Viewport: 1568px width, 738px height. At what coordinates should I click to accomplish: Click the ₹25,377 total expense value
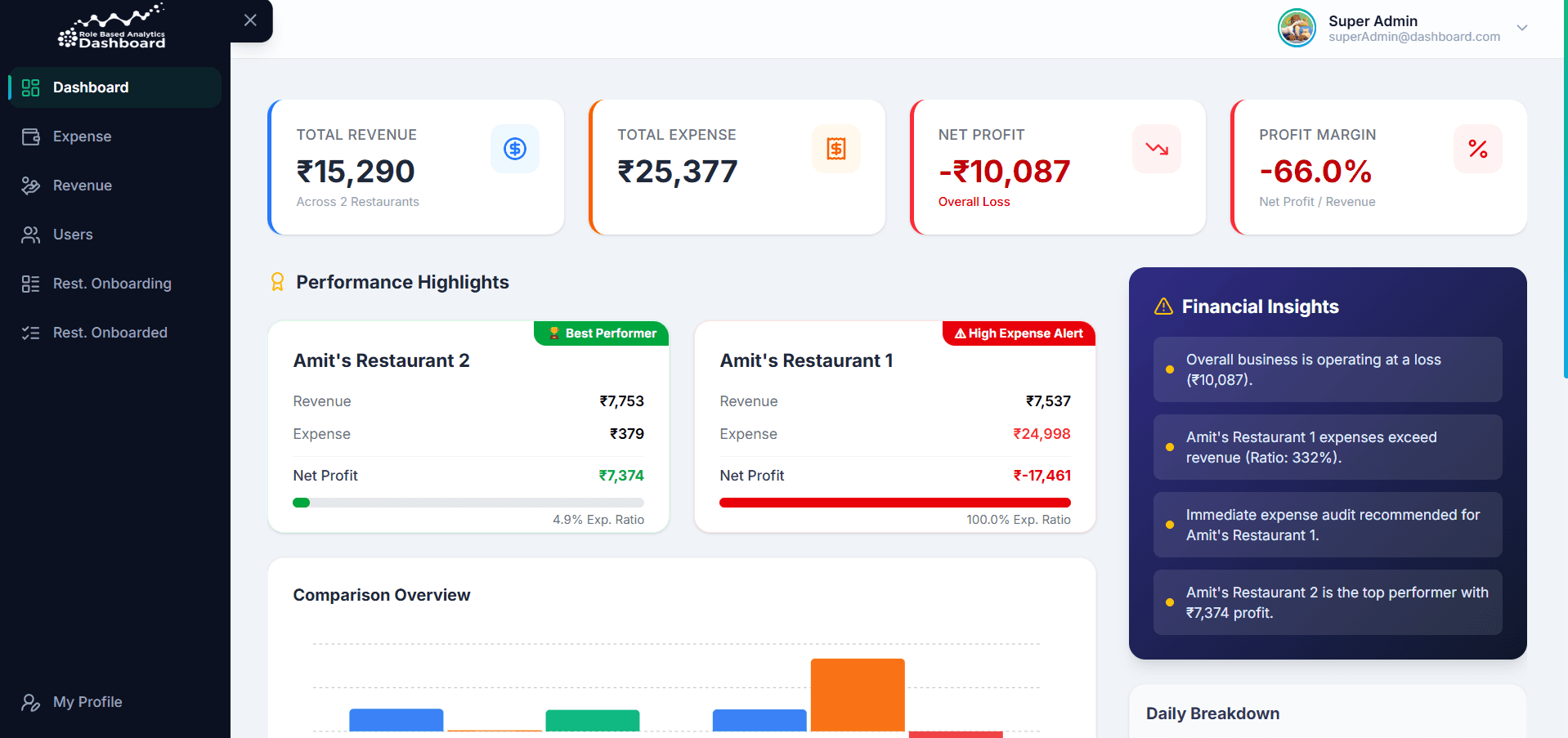pos(677,172)
